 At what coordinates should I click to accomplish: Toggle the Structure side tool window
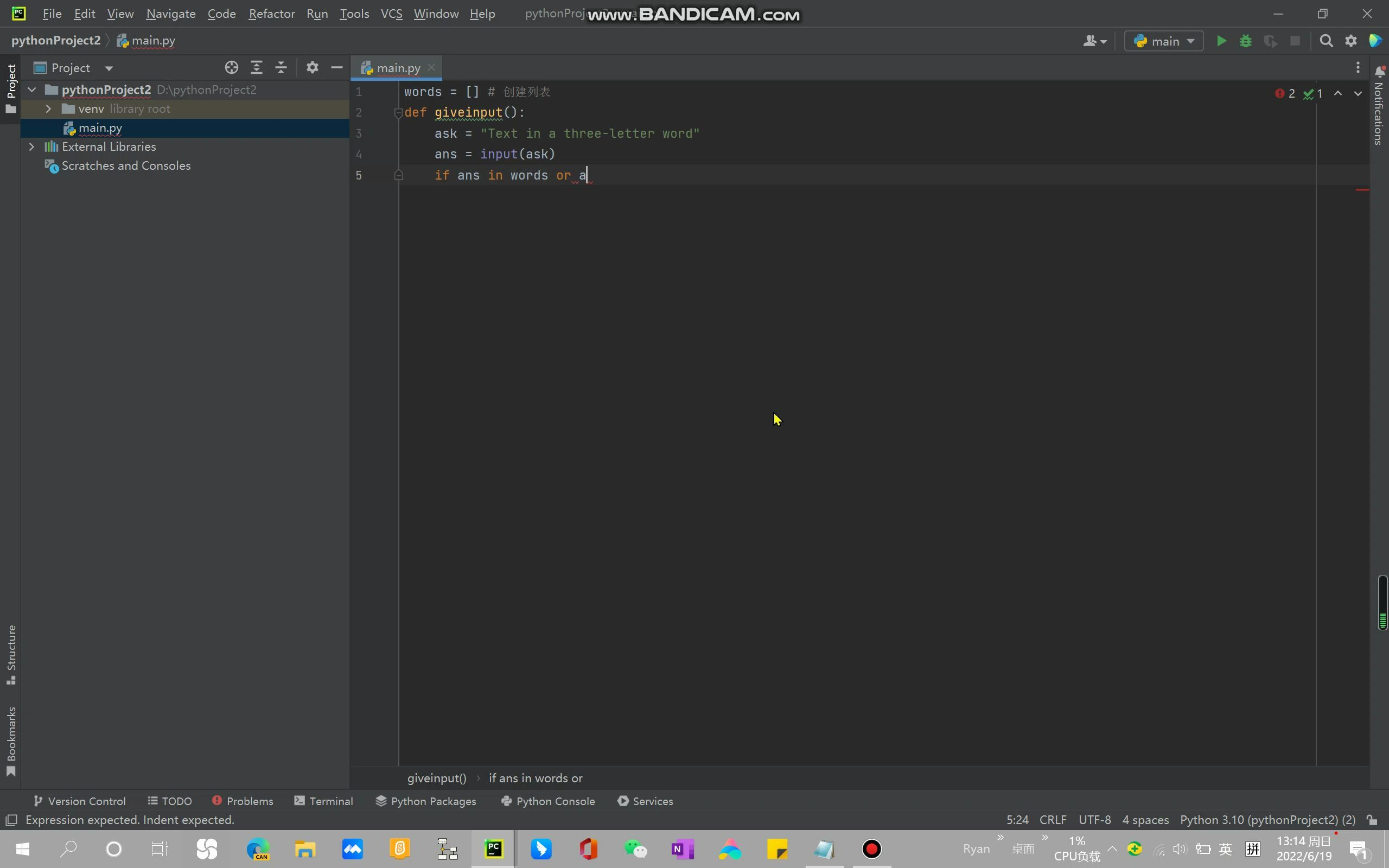[x=11, y=654]
